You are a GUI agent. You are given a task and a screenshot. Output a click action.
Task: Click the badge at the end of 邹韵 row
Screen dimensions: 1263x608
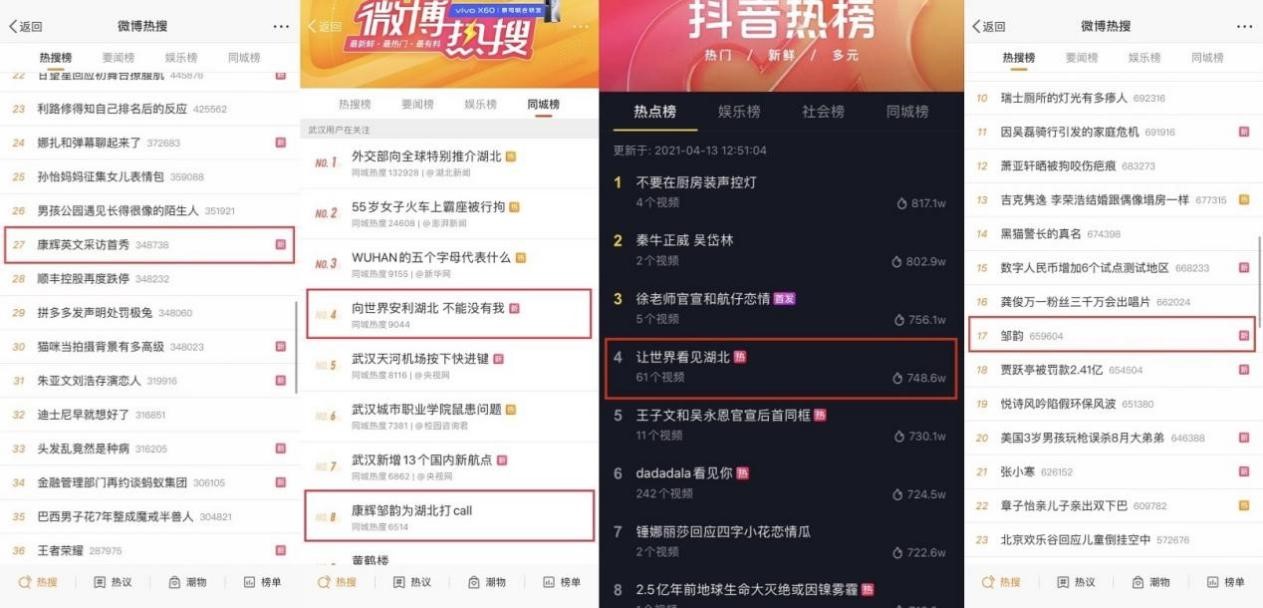(x=1244, y=336)
